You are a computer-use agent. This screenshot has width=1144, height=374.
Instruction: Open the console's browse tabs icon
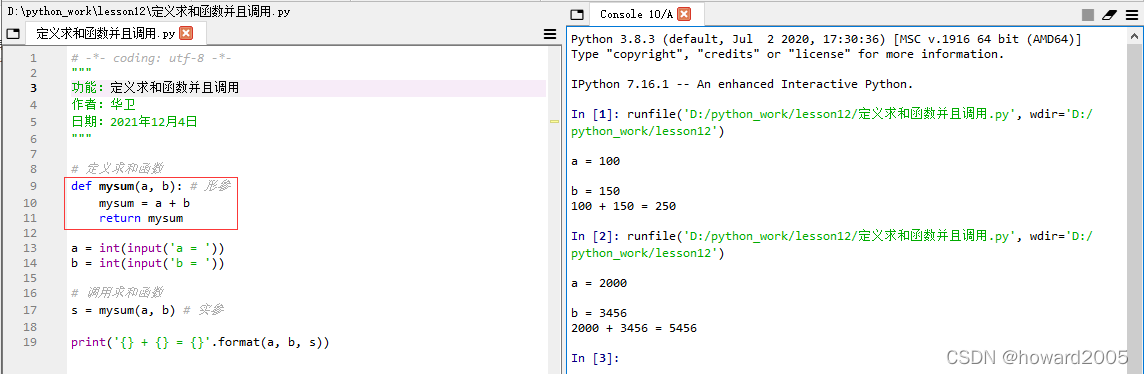pyautogui.click(x=576, y=15)
